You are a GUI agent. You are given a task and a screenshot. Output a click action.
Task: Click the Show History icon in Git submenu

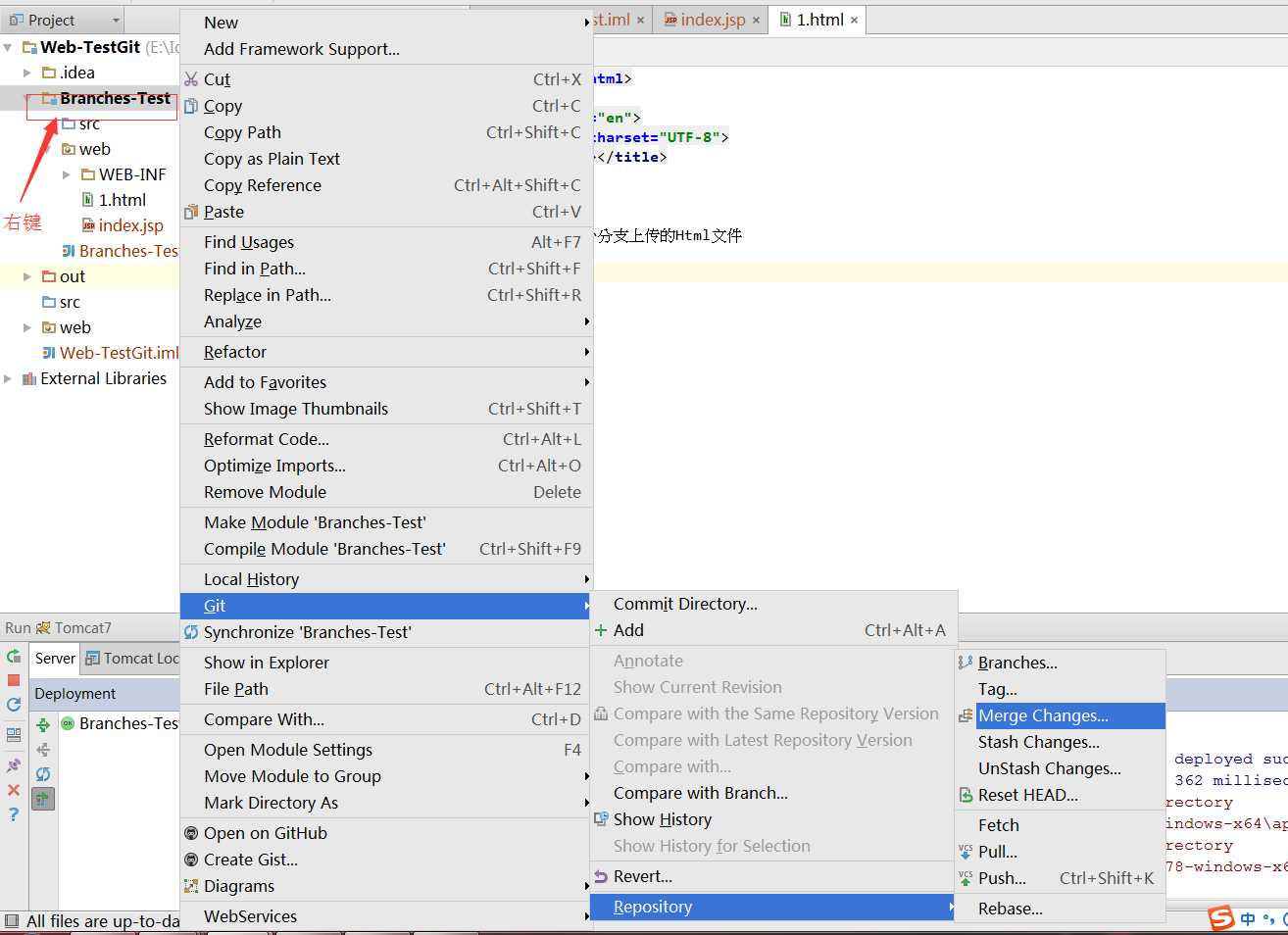point(601,819)
